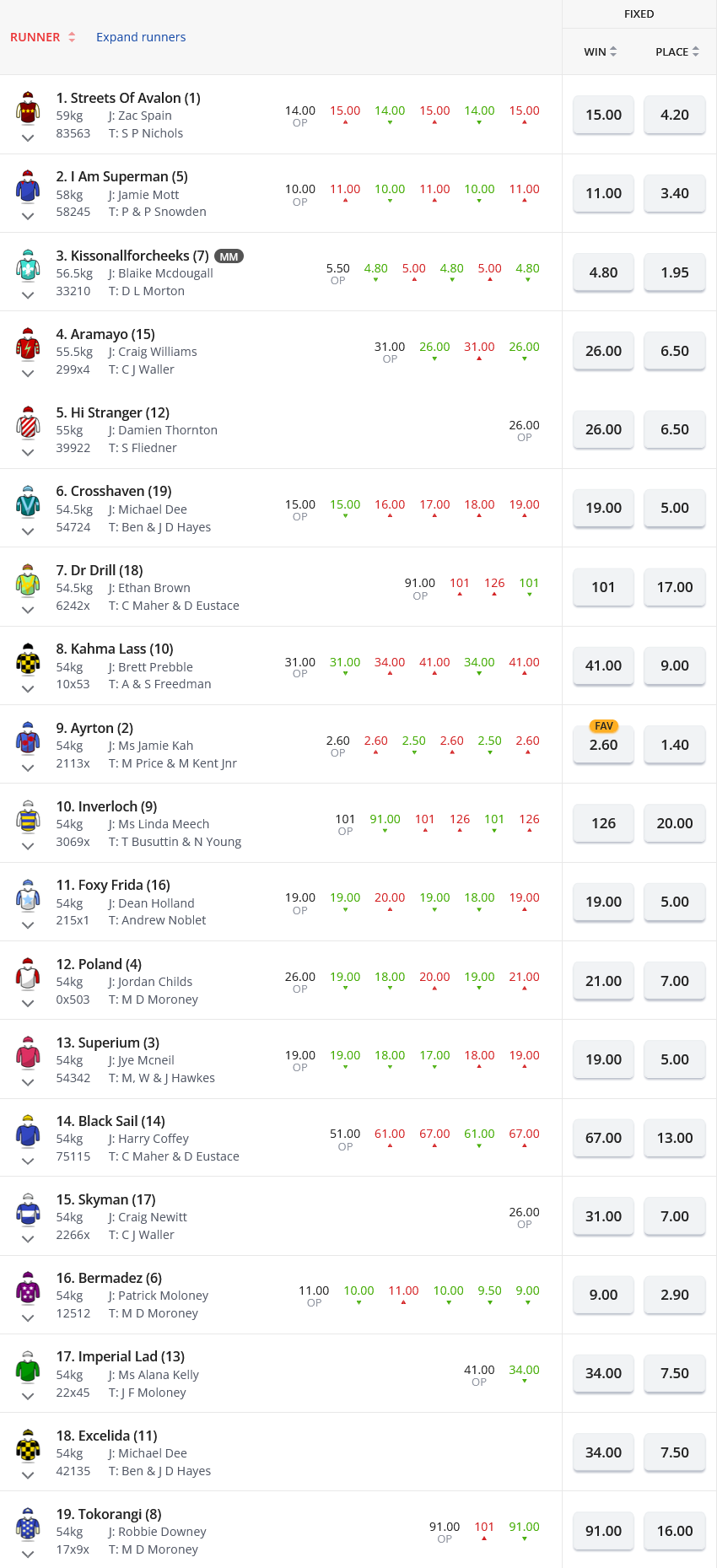The image size is (717, 1568).
Task: Select Inverloch win odds 126
Action: click(x=603, y=823)
